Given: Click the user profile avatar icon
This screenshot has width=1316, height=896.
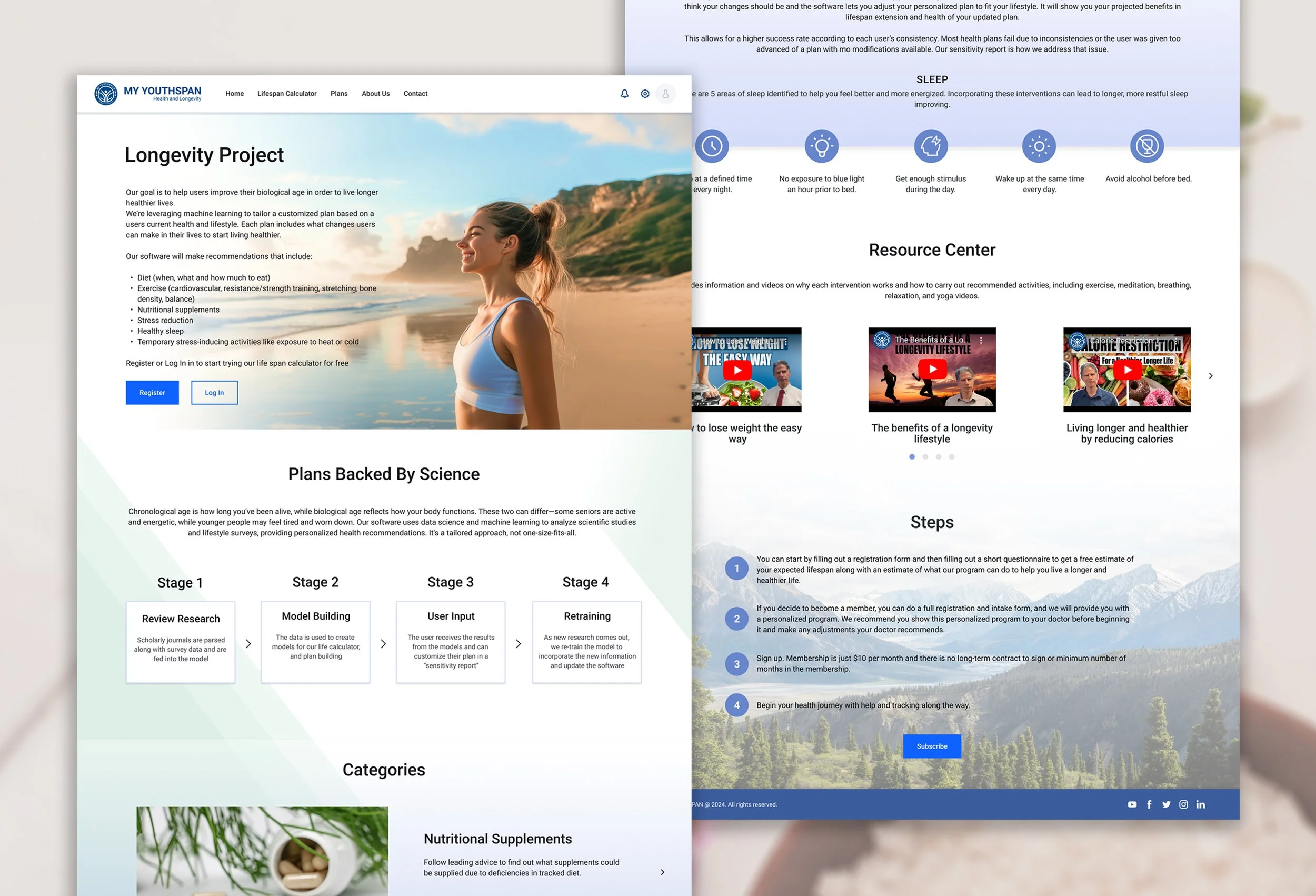Looking at the screenshot, I should tap(665, 94).
